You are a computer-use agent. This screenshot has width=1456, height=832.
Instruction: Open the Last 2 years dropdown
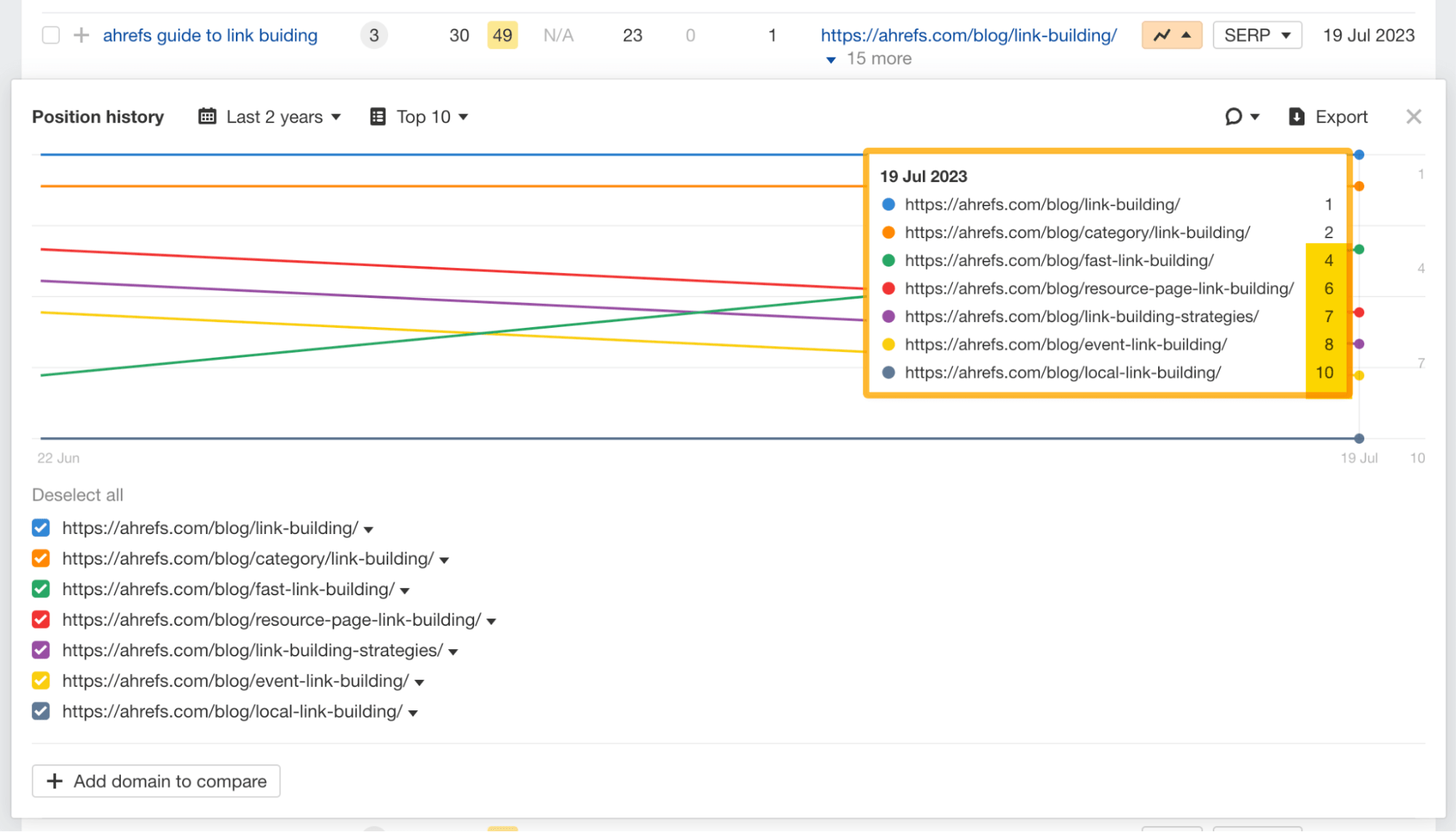point(275,117)
